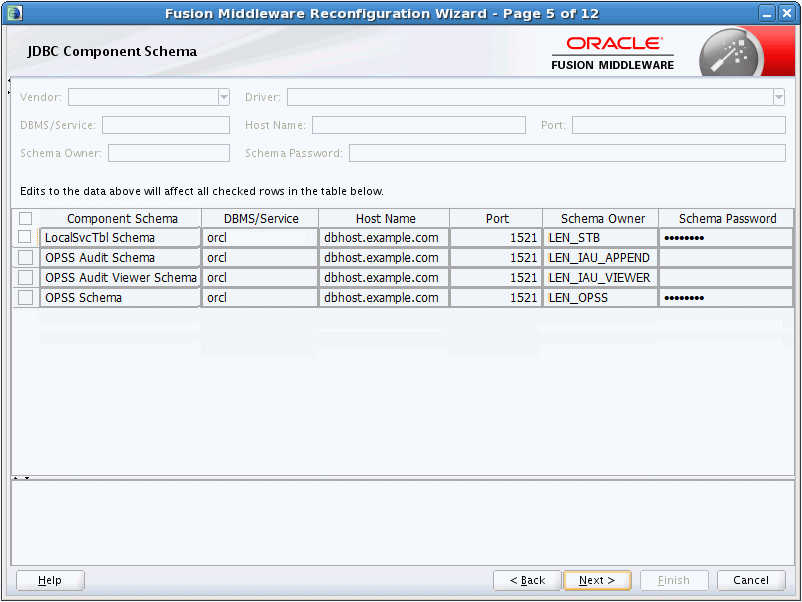
Task: Click the empty password cell for OPSS Audit Viewer
Action: [726, 277]
